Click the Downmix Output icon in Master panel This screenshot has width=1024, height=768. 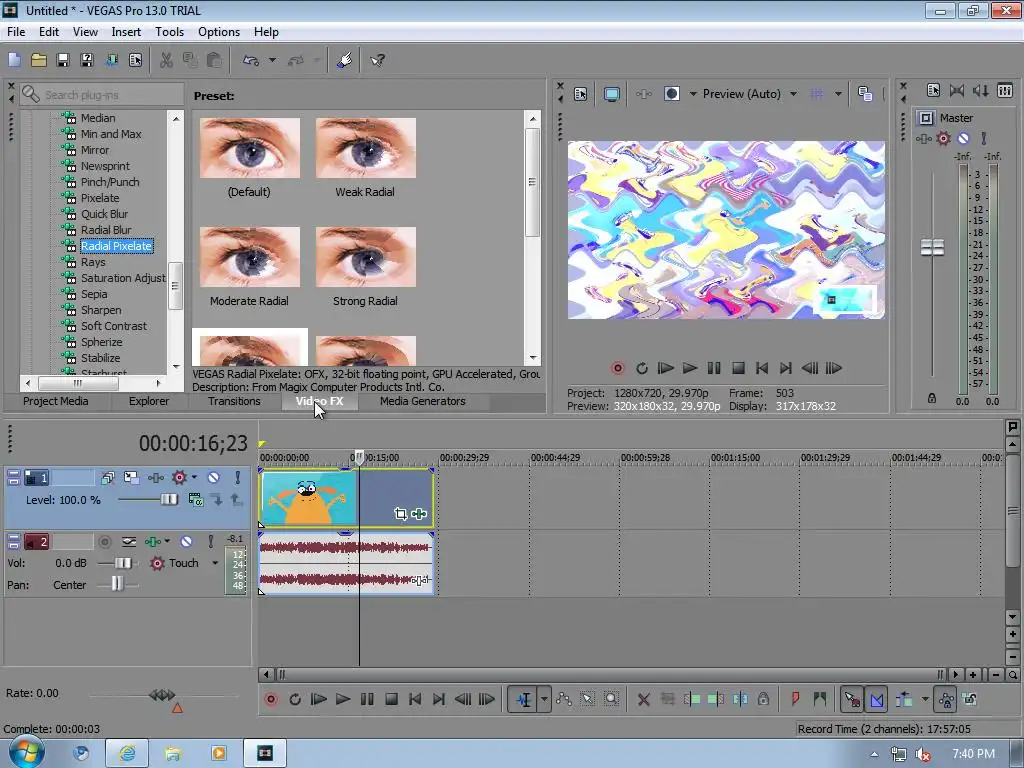pos(957,91)
